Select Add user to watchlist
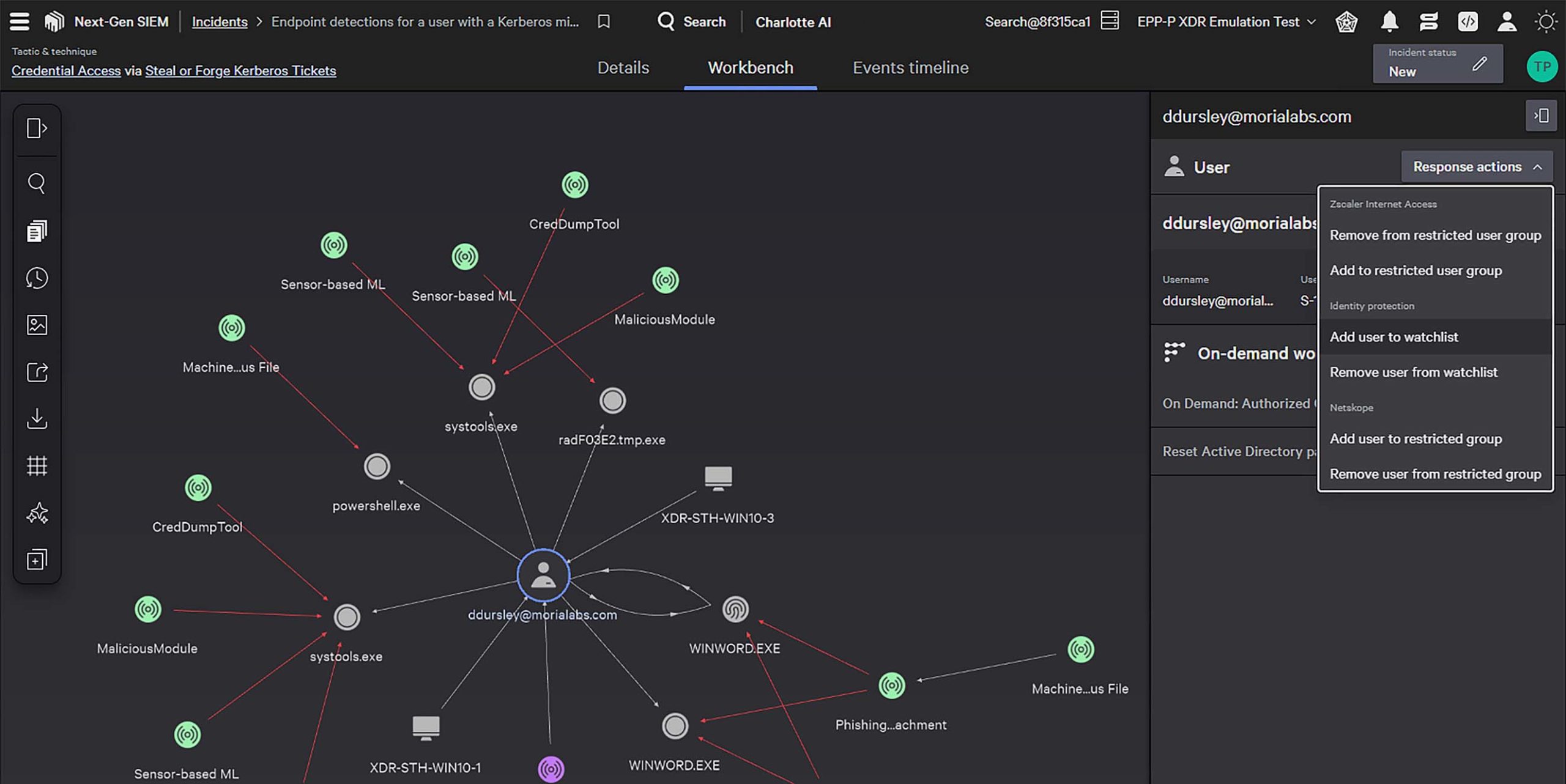Viewport: 1566px width, 784px height. coord(1393,337)
